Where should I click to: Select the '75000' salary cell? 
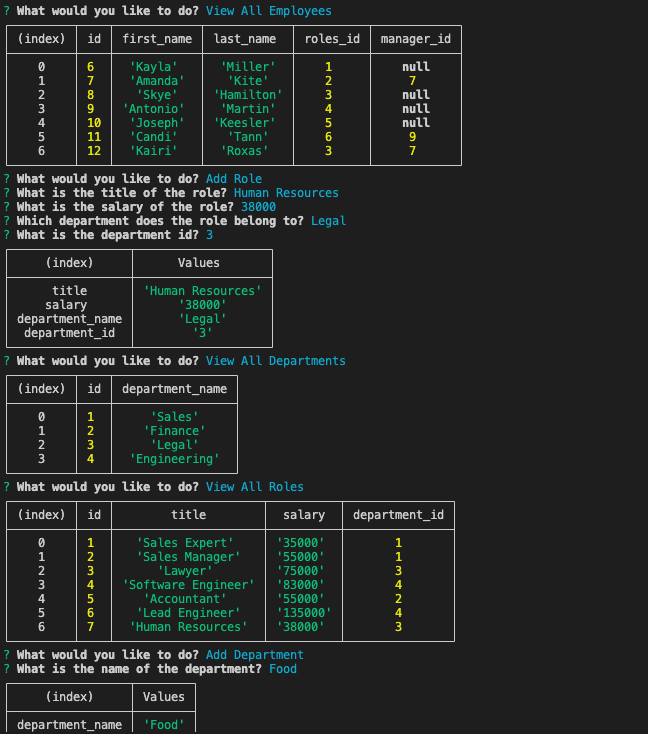pos(301,571)
